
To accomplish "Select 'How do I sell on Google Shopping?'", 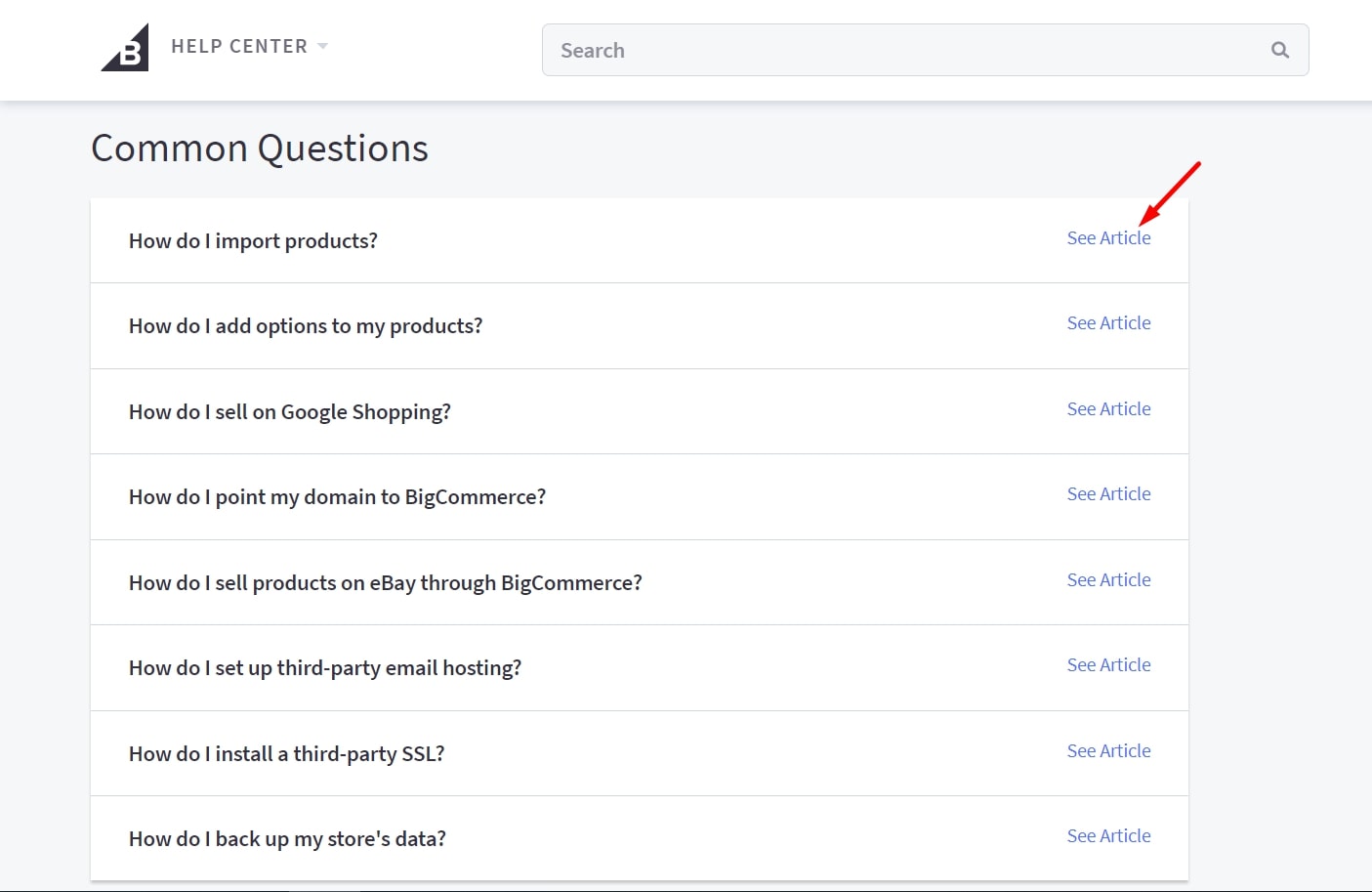I will pos(290,412).
